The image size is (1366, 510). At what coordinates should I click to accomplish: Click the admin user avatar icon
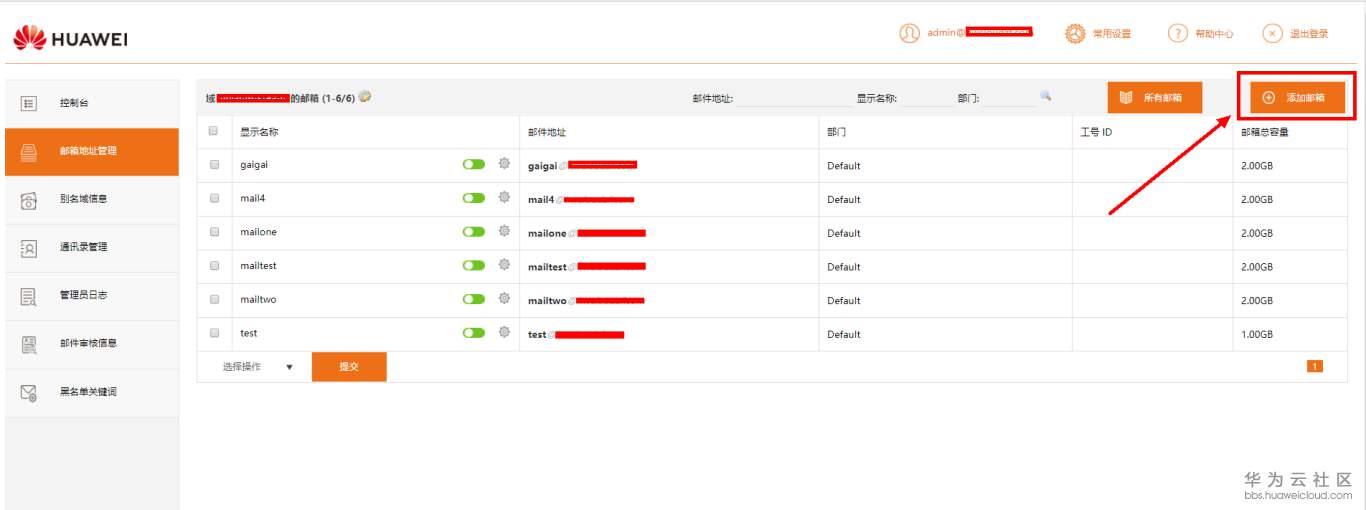pos(909,33)
